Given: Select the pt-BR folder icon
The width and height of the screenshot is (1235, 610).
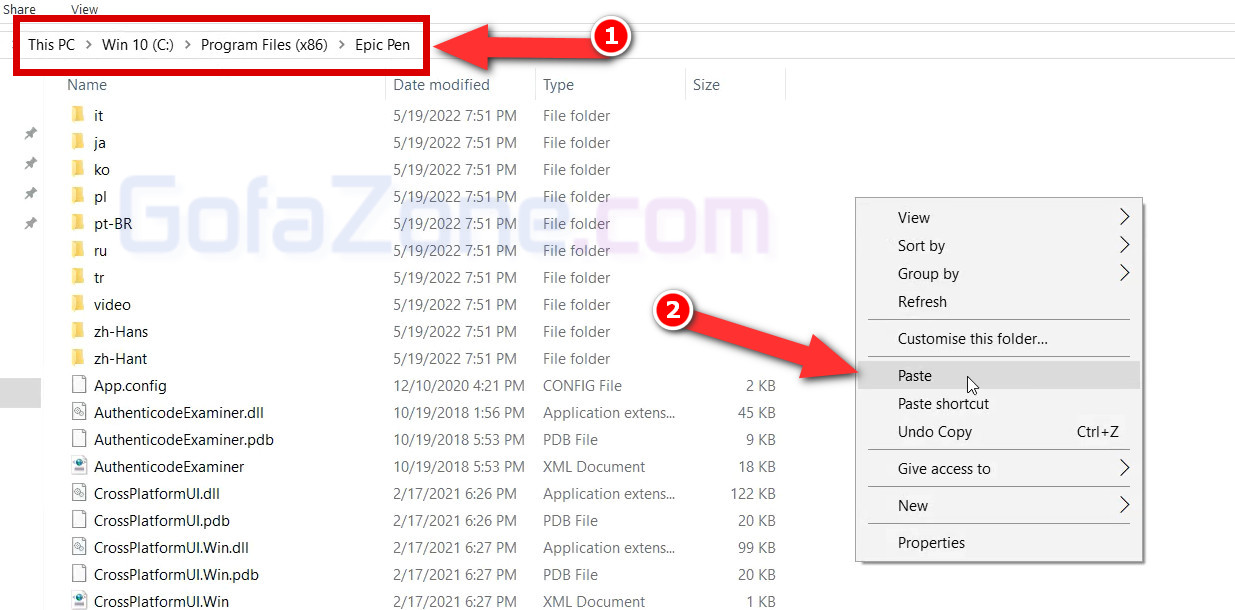Looking at the screenshot, I should click(79, 223).
